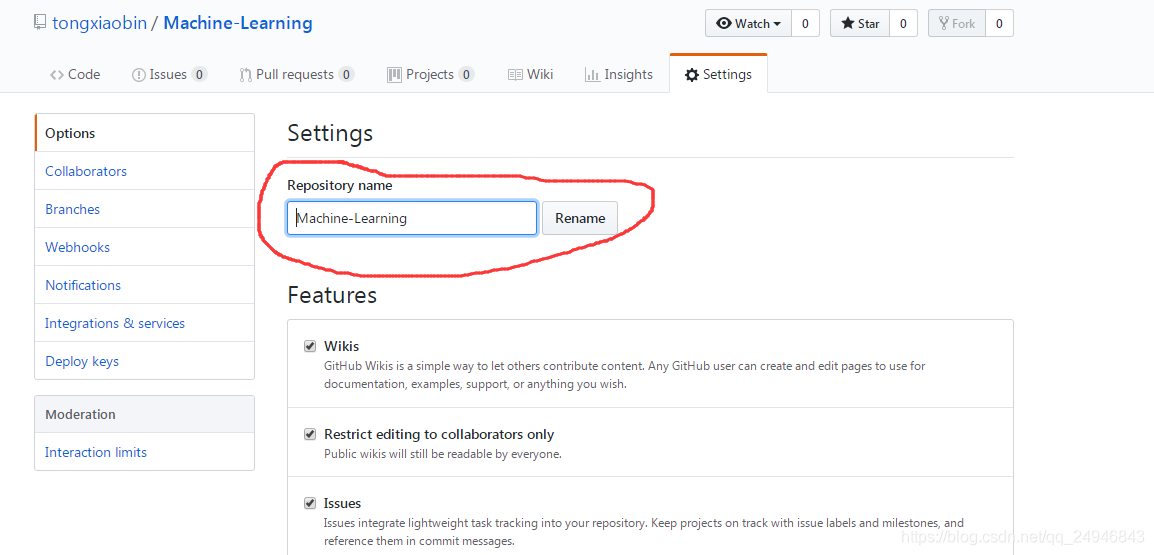Open the tongxiaobin owner profile link
The width and height of the screenshot is (1154, 555).
(99, 23)
